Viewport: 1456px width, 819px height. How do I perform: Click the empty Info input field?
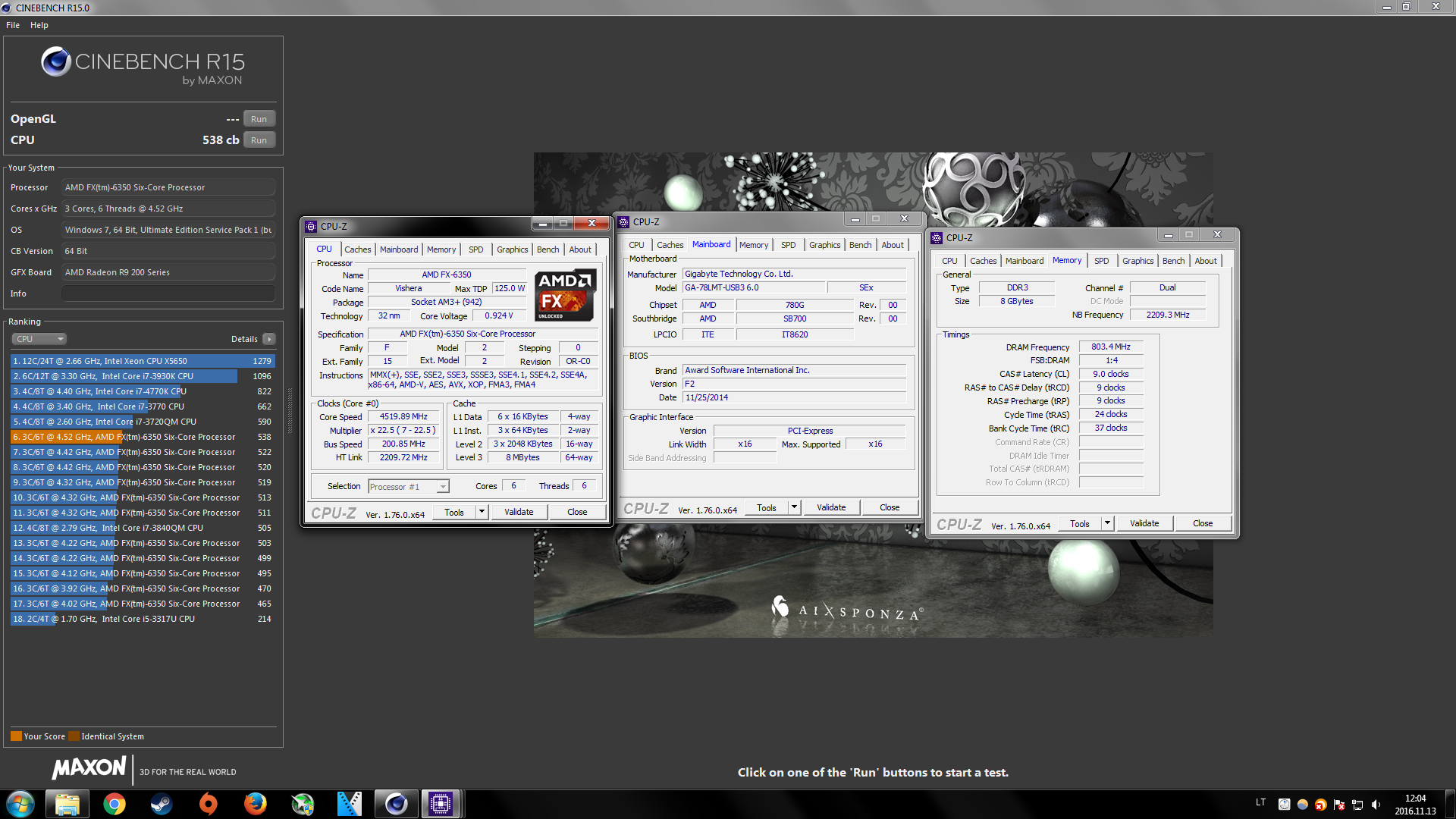tap(168, 293)
